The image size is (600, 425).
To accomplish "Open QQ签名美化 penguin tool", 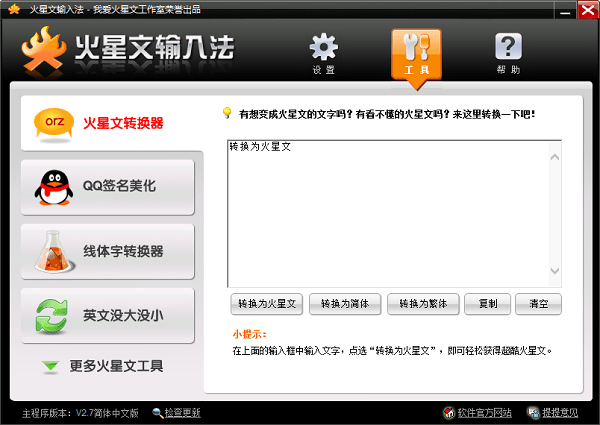I will (108, 186).
